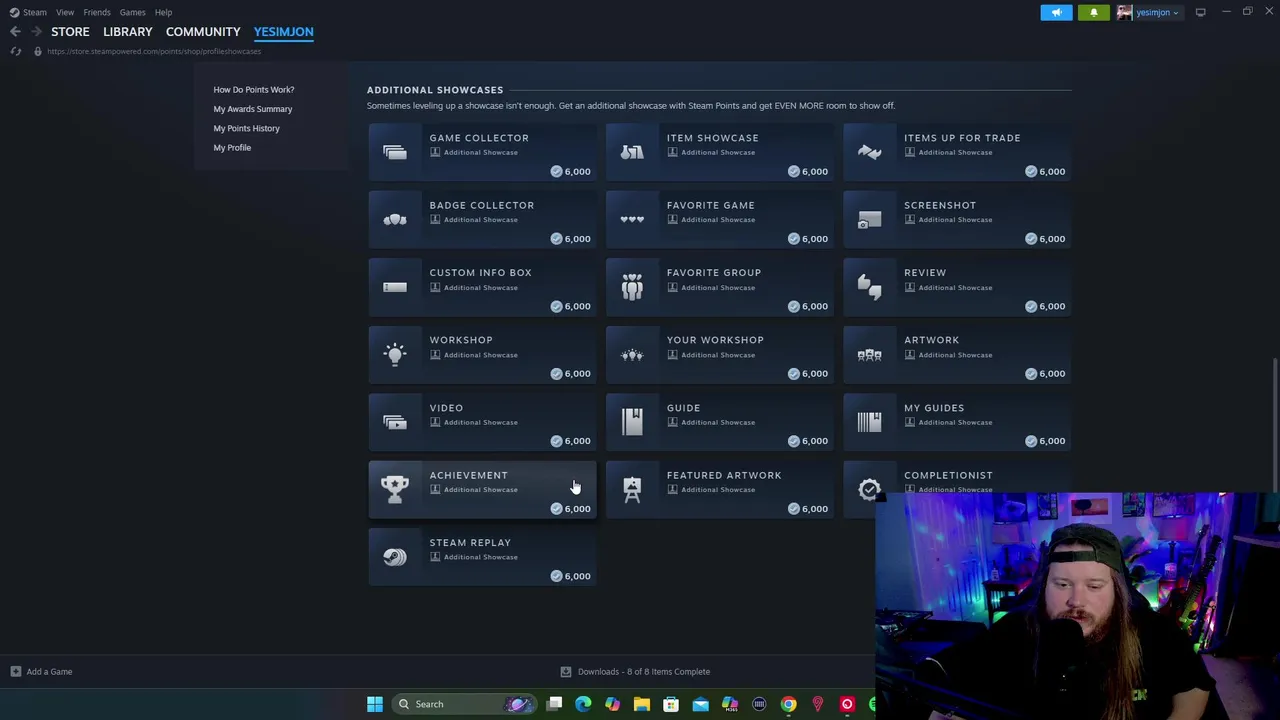This screenshot has height=720, width=1280.
Task: Pick the Workshop lightbulb icon
Action: coord(395,354)
